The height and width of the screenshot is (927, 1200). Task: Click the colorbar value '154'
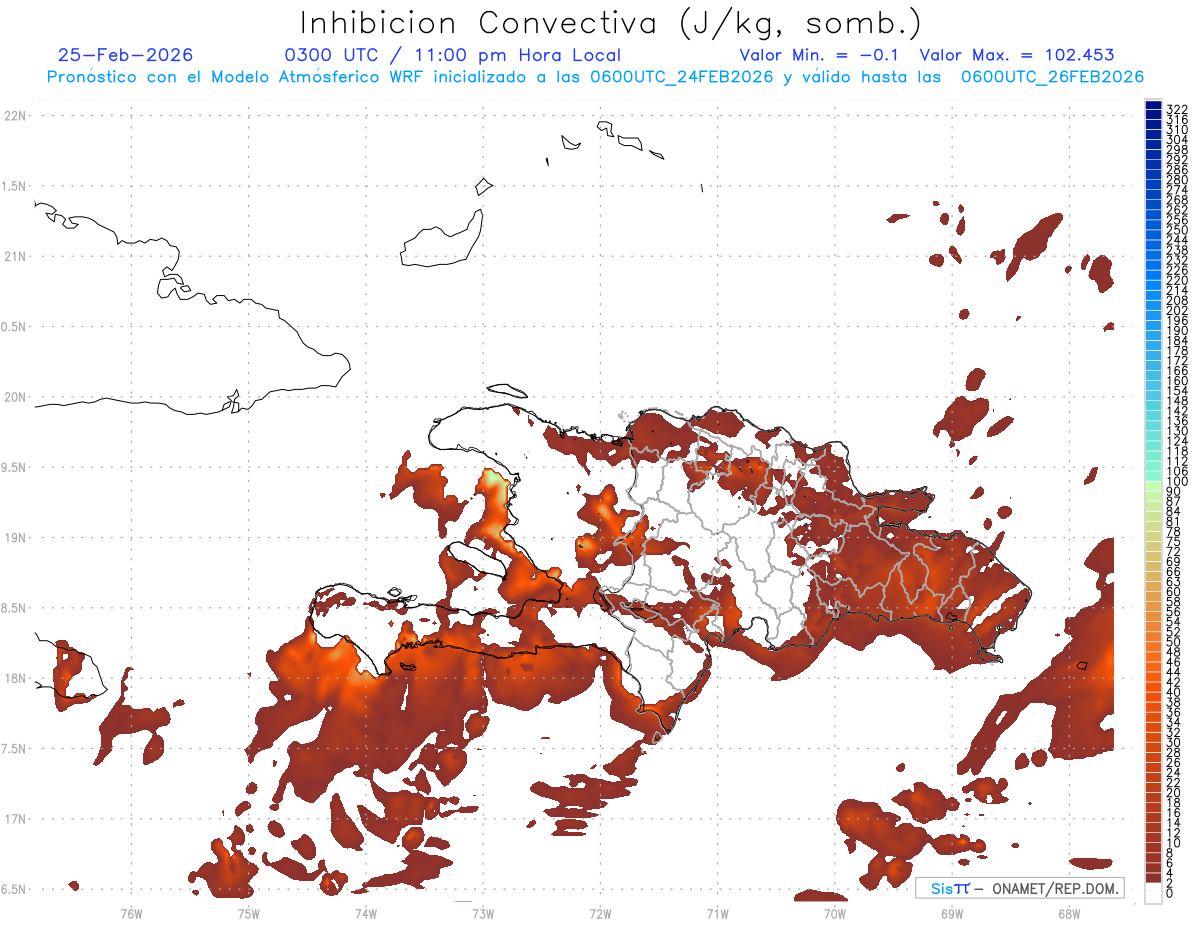click(x=1176, y=391)
